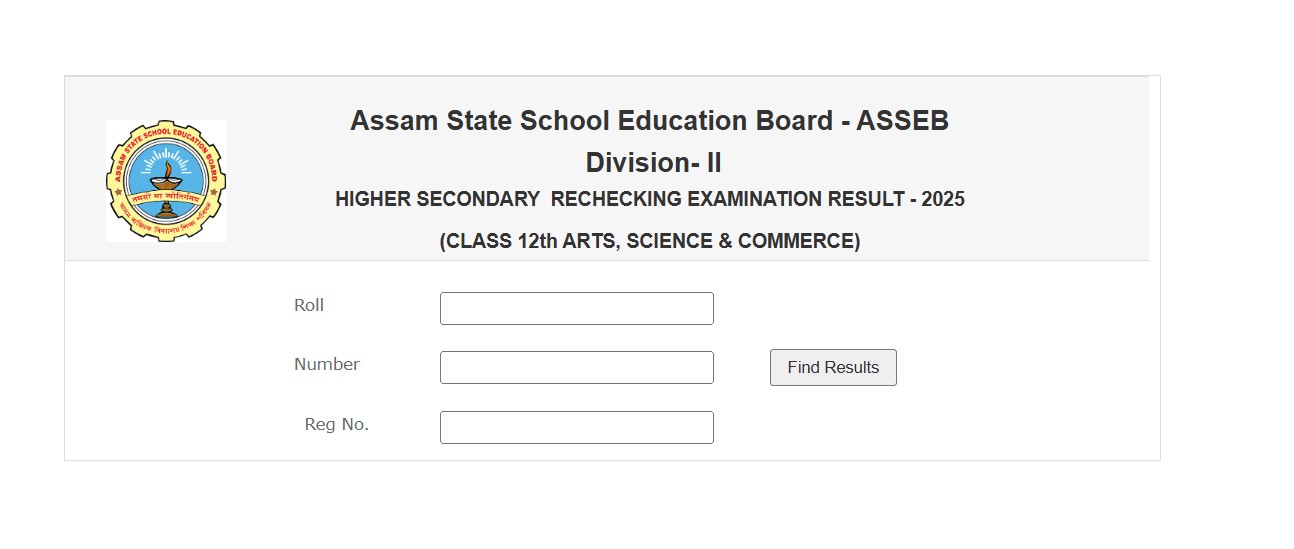1294x549 pixels.
Task: Click the Class 12th Arts, Science & Commerce text
Action: click(650, 241)
